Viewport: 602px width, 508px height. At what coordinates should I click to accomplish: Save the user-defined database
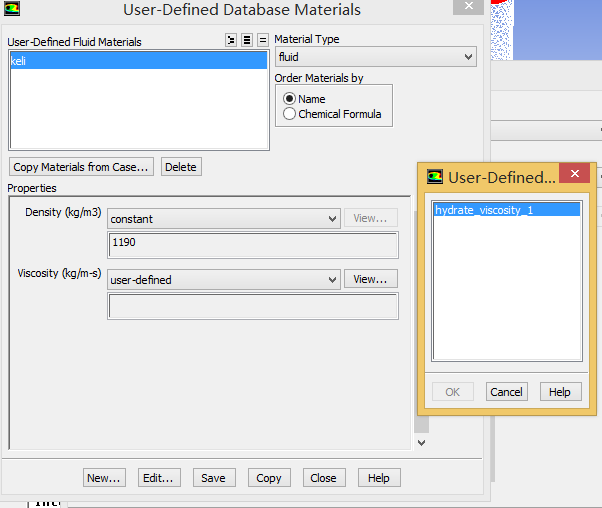[214, 478]
